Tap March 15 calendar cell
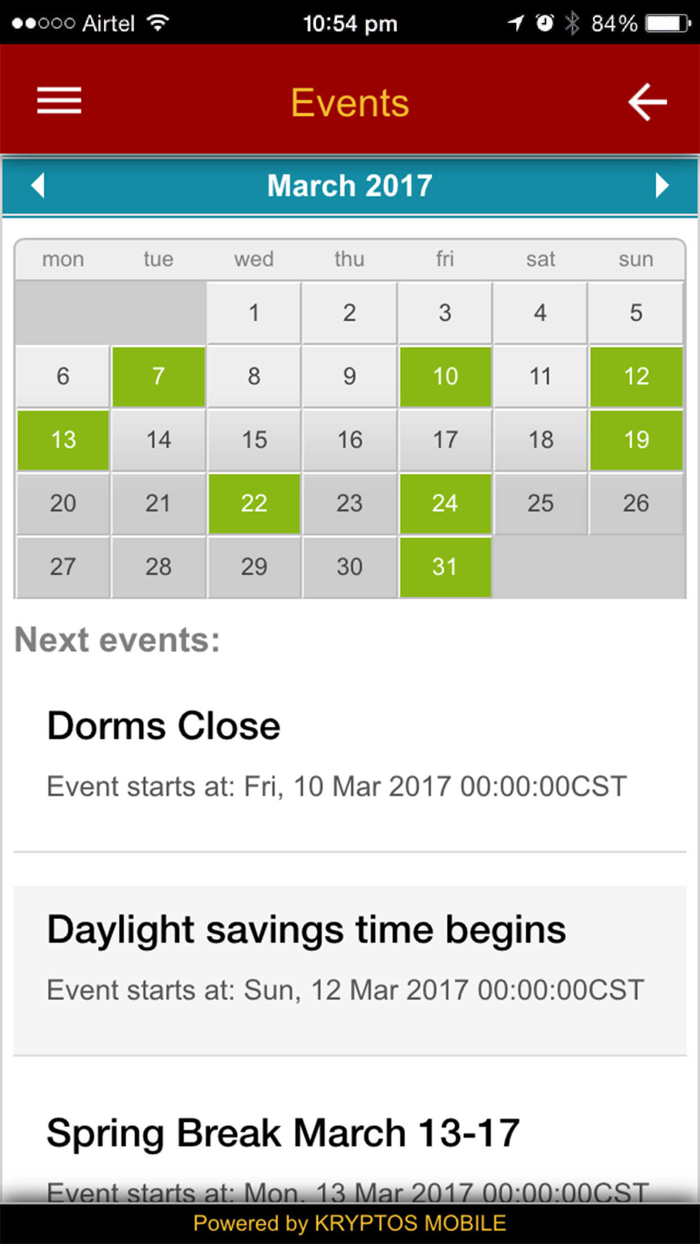The image size is (700, 1244). (x=254, y=440)
